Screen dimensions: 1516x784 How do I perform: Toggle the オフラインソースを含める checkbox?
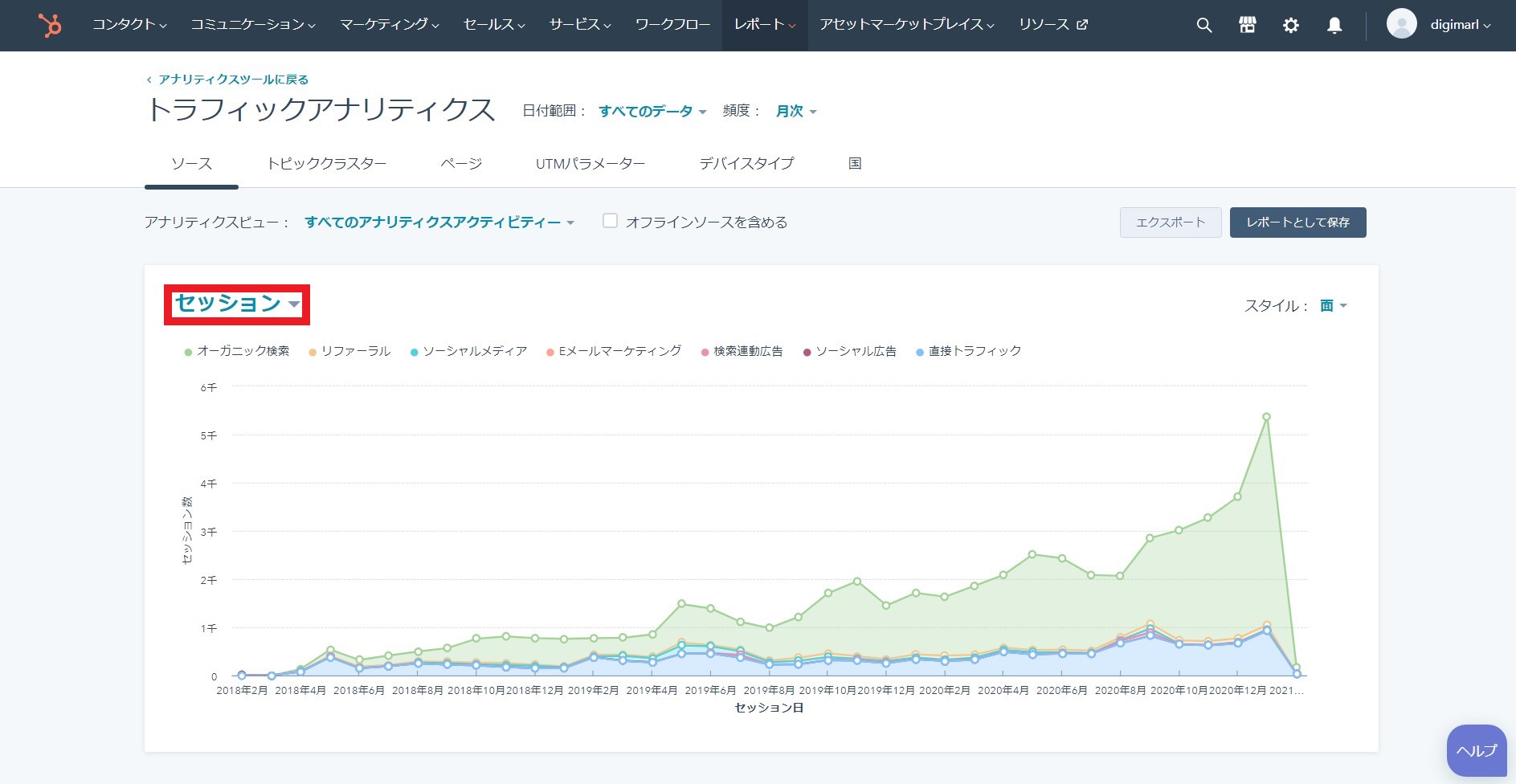pyautogui.click(x=610, y=221)
